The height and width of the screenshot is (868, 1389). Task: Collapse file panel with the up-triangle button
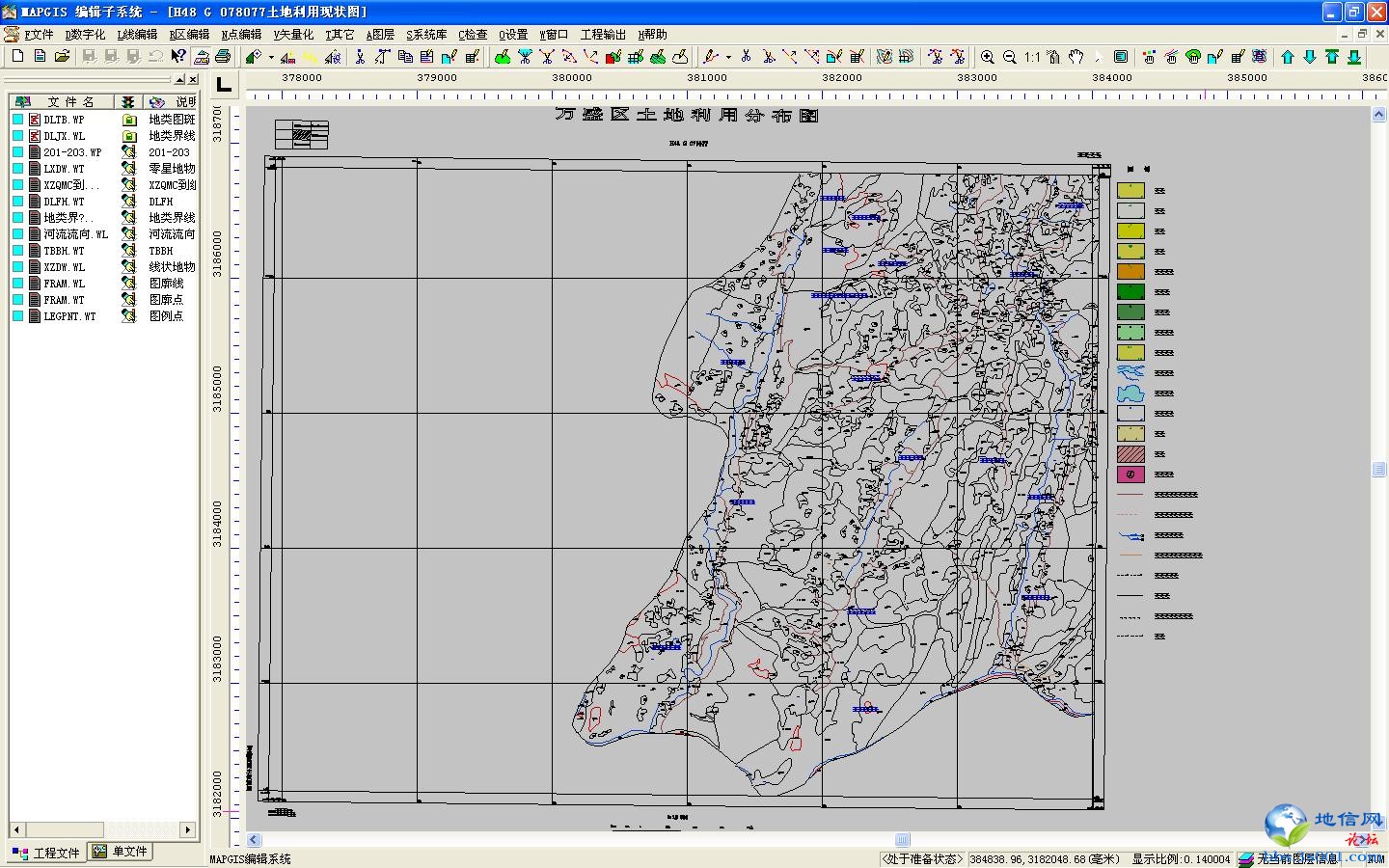click(x=179, y=80)
